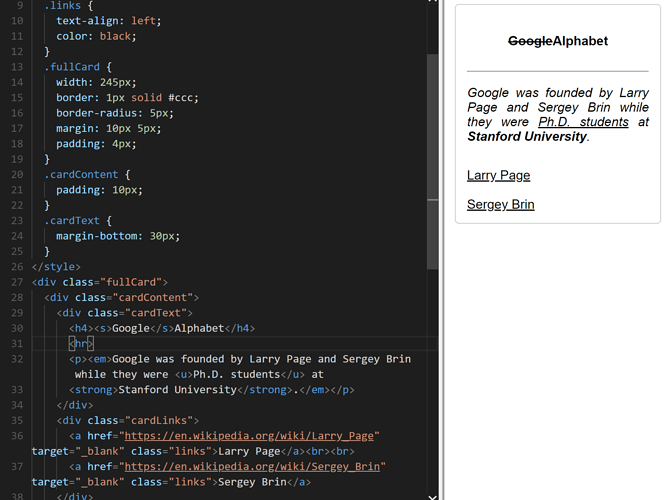The image size is (670, 500).
Task: Click the div class="cardLinks" tag
Action: click(x=128, y=421)
